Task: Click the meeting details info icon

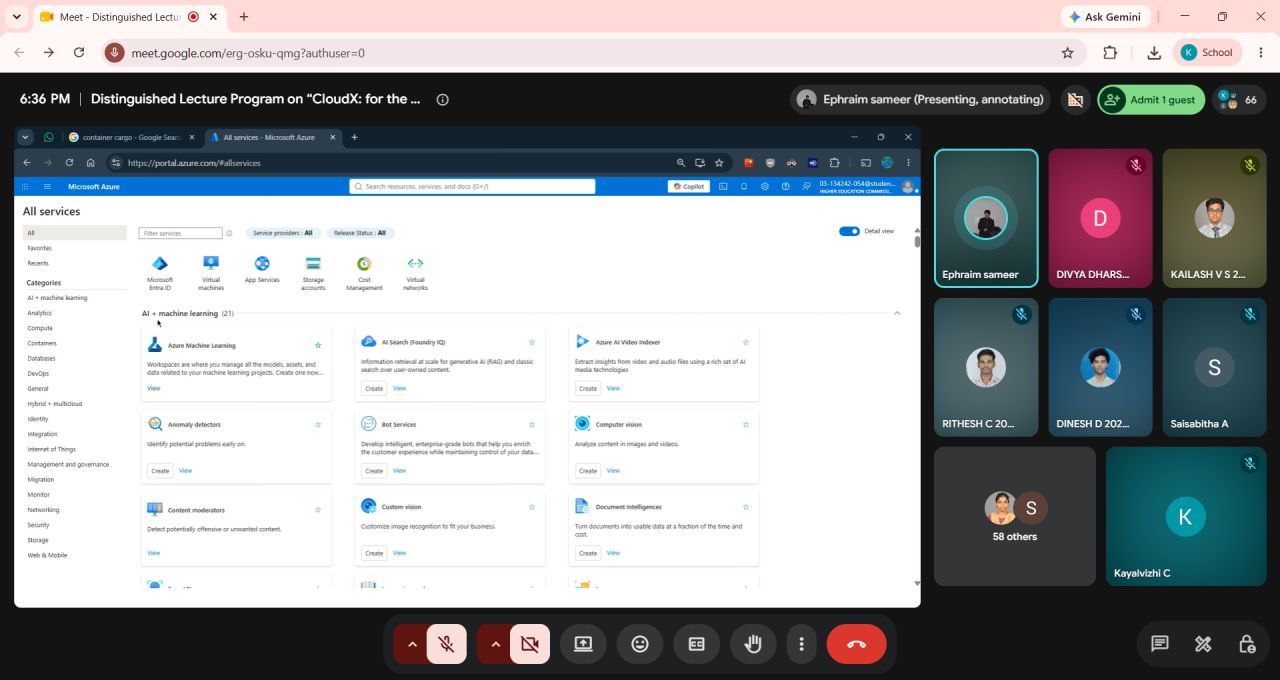Action: 442,99
